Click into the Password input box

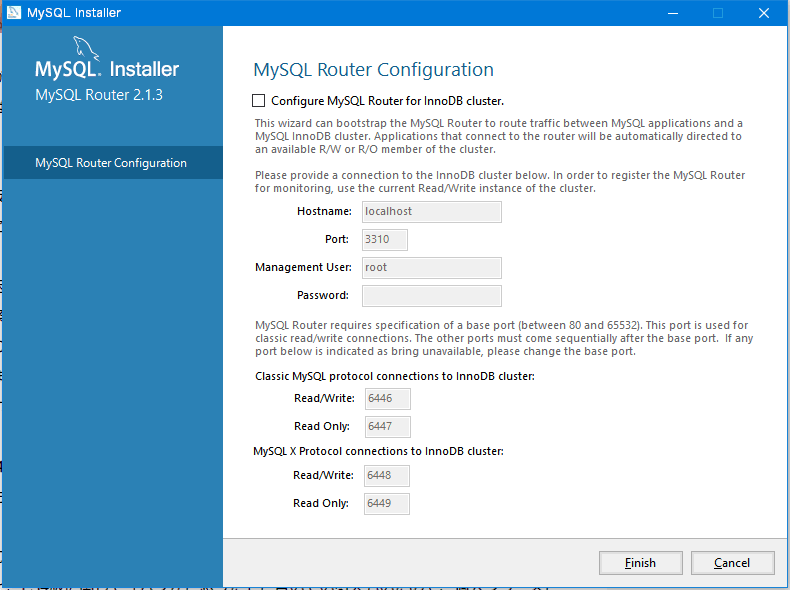pos(431,296)
